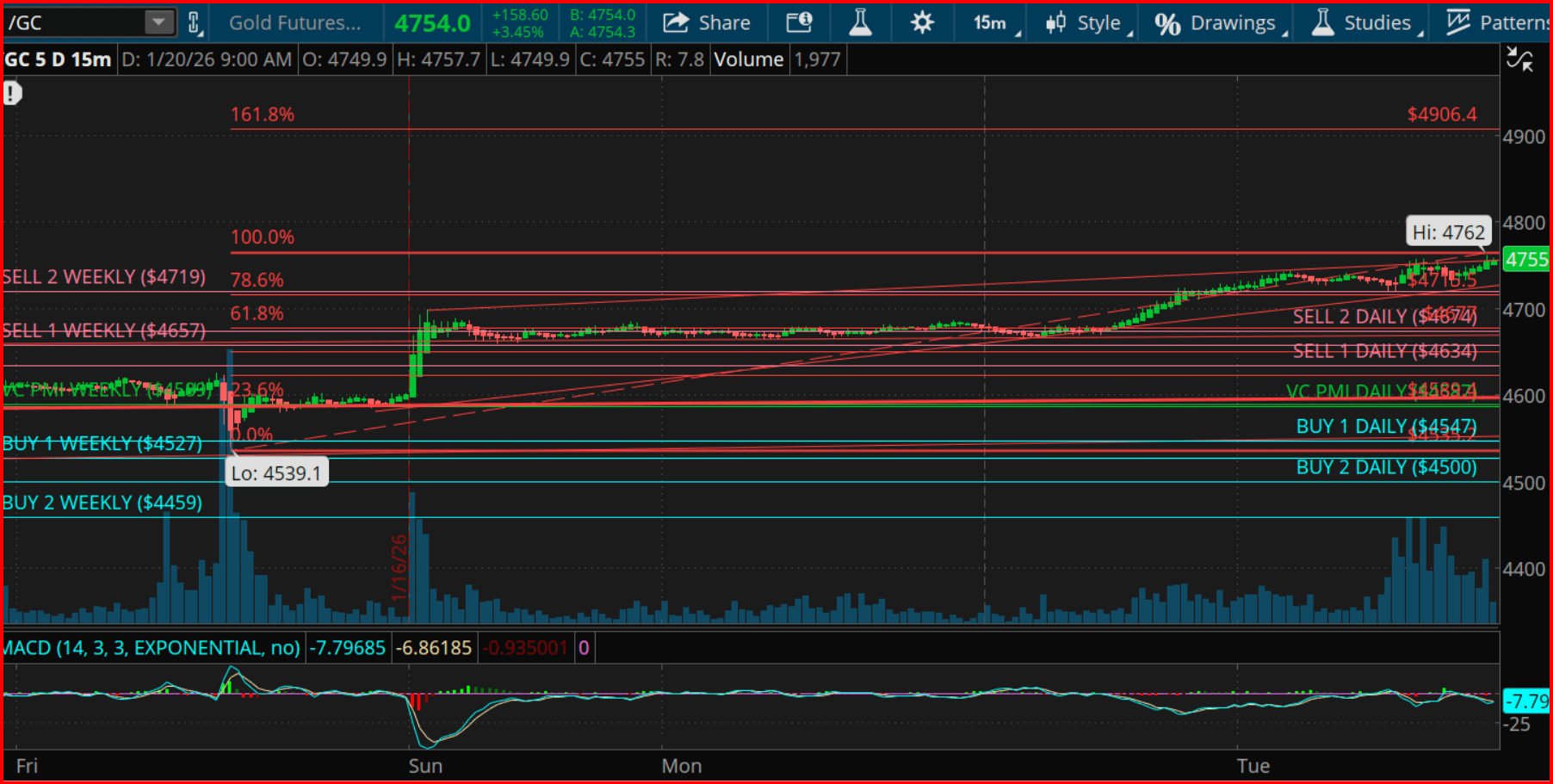Click the Fri label on time axis

tap(27, 766)
